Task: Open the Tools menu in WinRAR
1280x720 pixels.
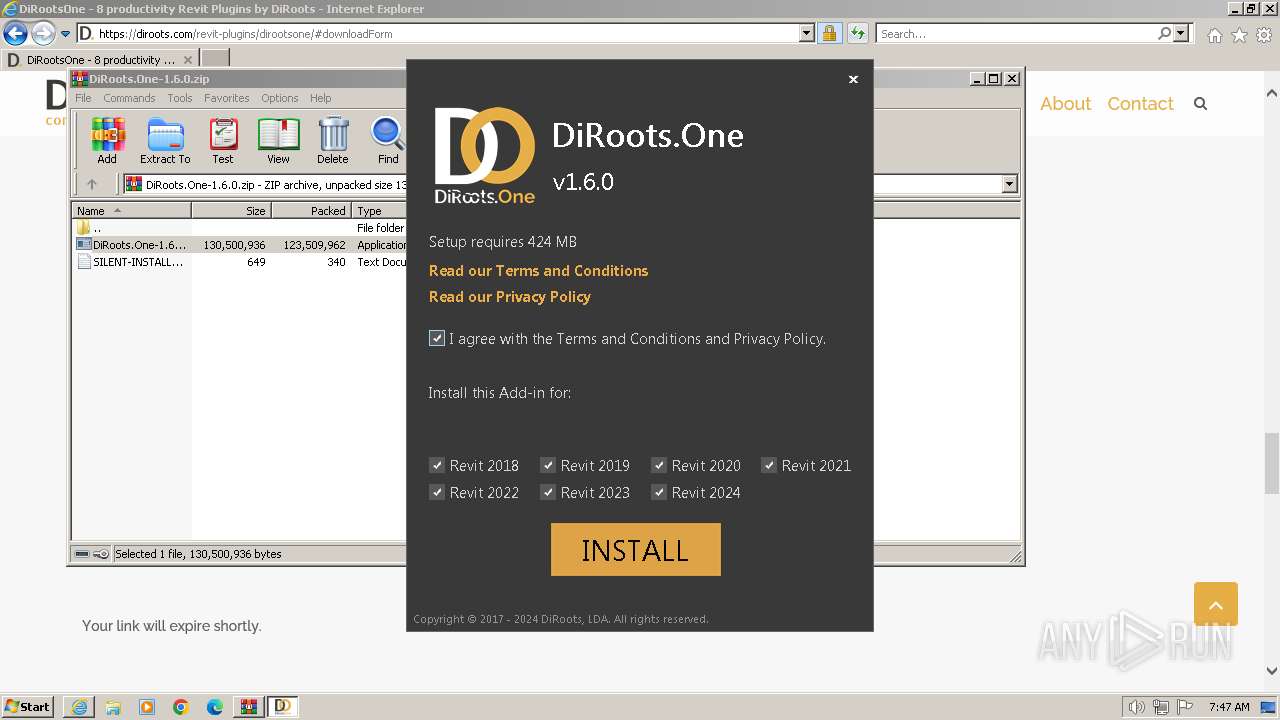Action: tap(180, 98)
